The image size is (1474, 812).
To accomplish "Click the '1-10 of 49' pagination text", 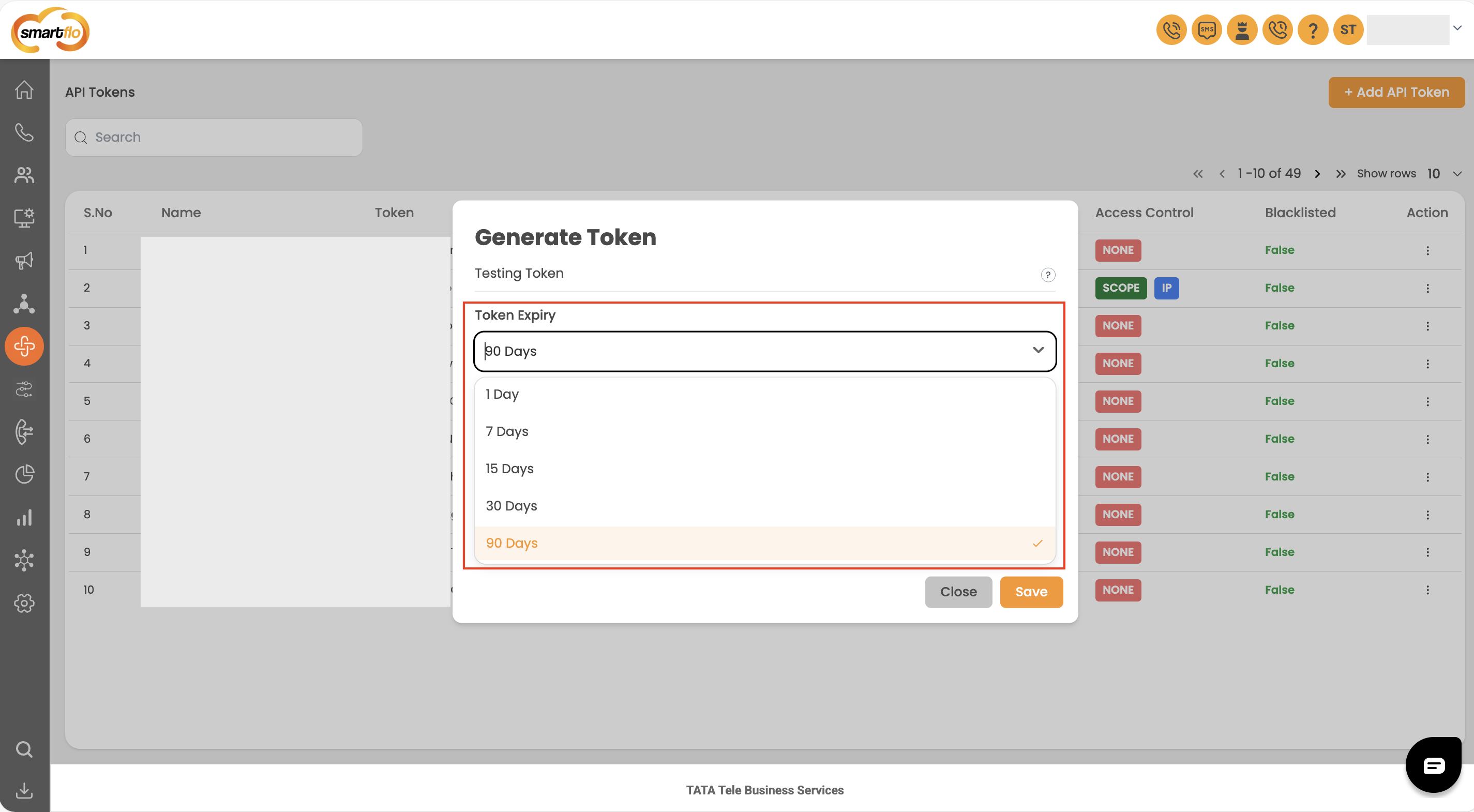I will (x=1269, y=173).
